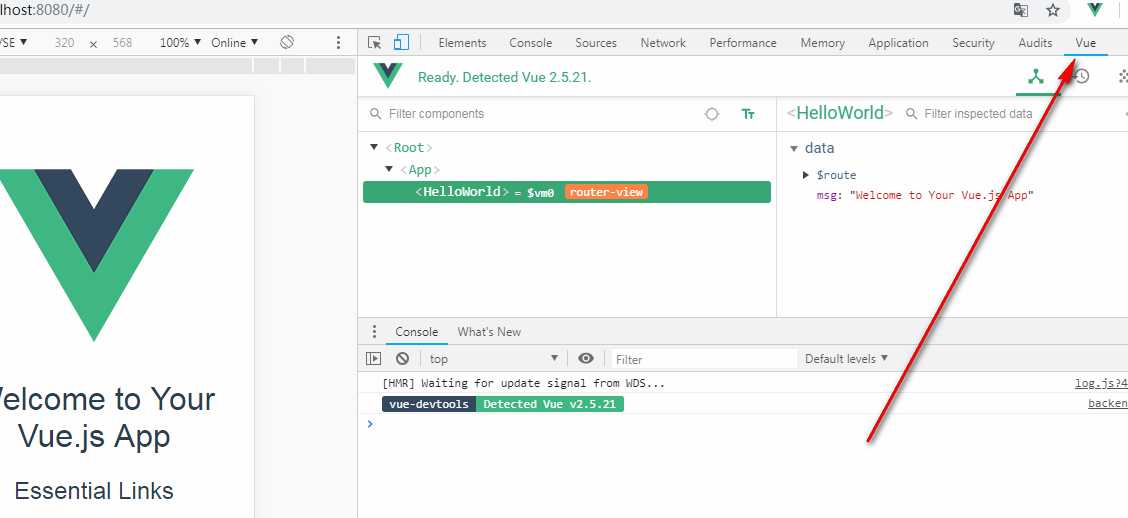Collapse the data section

click(794, 148)
